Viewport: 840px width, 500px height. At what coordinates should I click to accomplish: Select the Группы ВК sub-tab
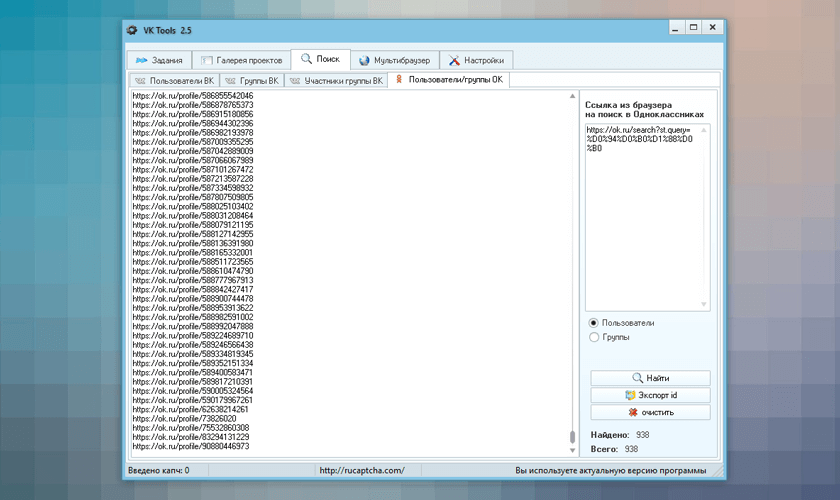(x=252, y=80)
